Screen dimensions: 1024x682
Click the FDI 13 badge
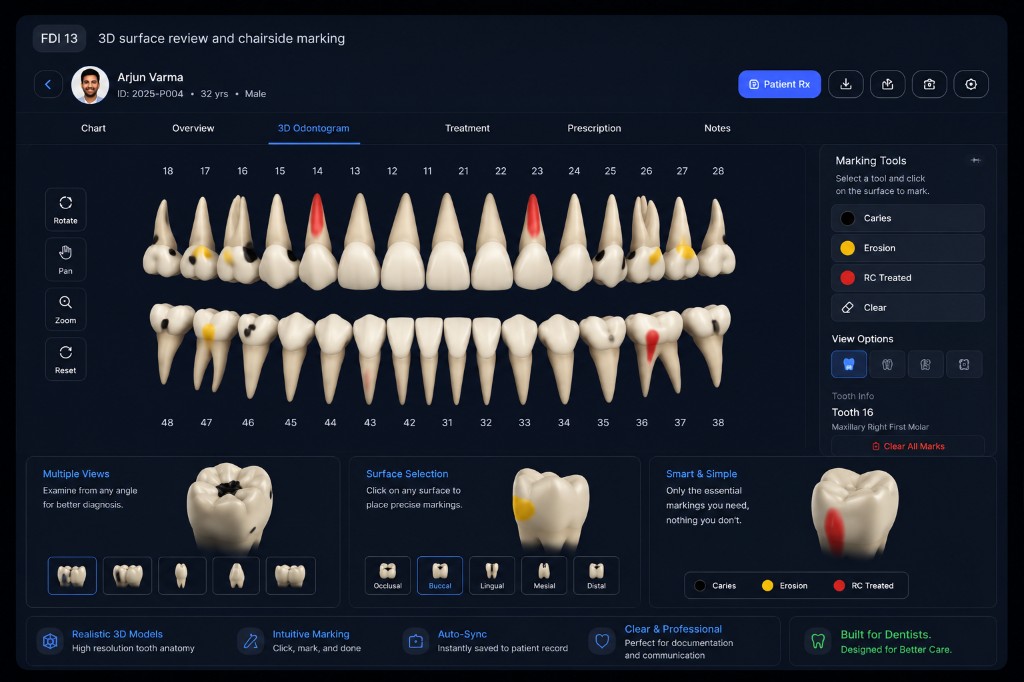pos(59,39)
